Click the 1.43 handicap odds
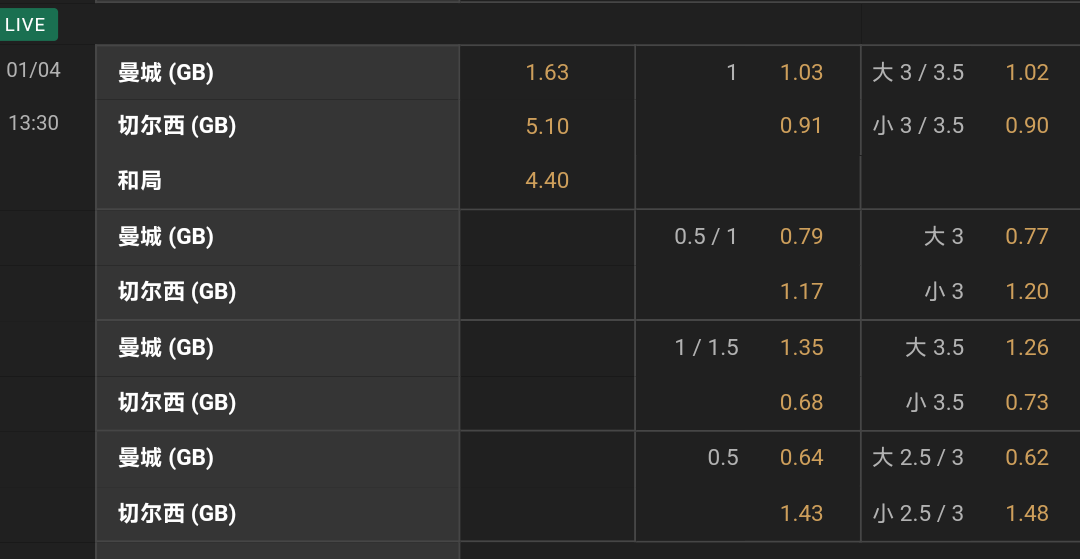This screenshot has height=559, width=1080. [x=801, y=514]
